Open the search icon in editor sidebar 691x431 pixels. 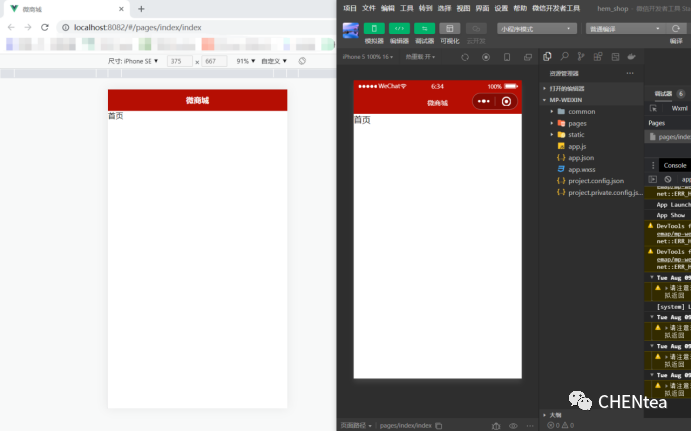[564, 56]
